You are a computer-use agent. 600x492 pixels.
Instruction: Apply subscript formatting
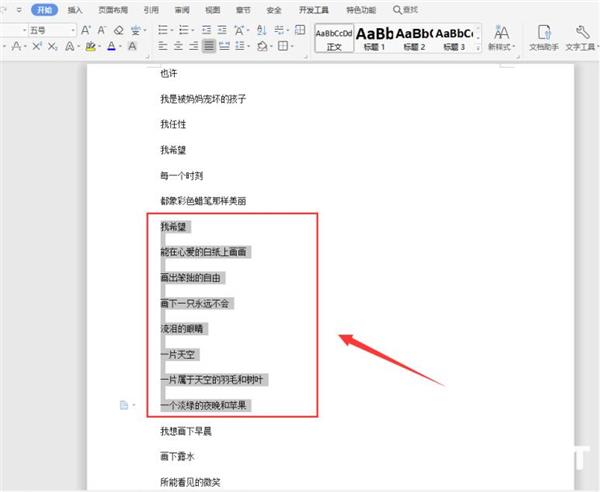click(53, 46)
